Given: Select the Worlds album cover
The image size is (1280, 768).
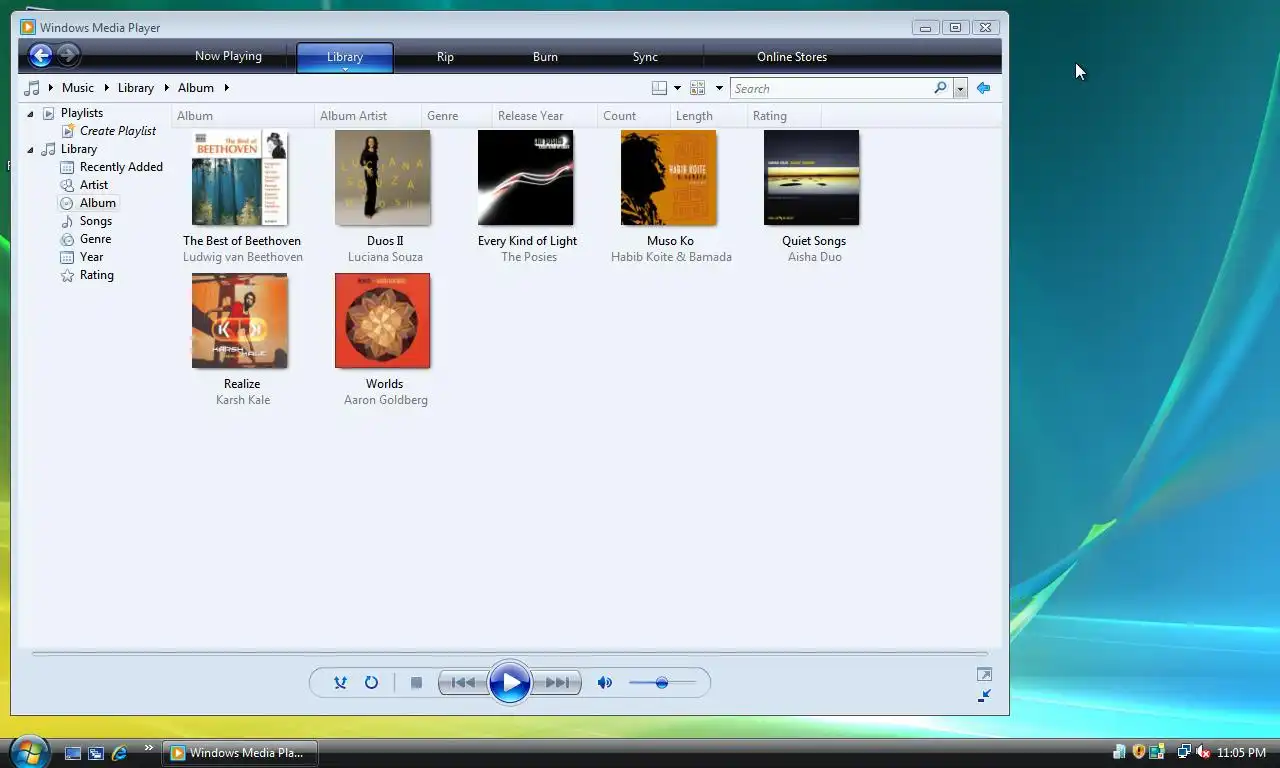Looking at the screenshot, I should [383, 321].
